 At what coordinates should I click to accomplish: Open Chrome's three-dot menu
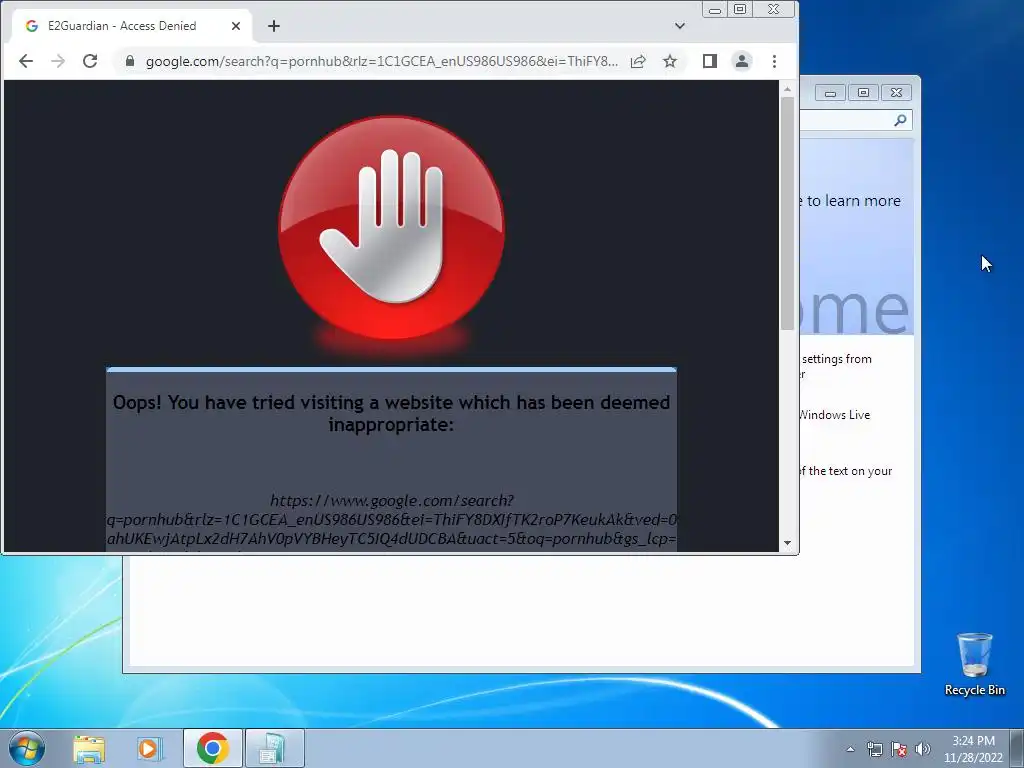[775, 61]
